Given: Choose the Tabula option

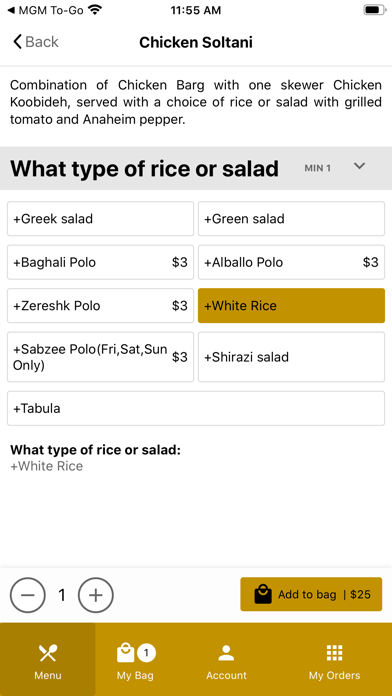Looking at the screenshot, I should coord(196,408).
